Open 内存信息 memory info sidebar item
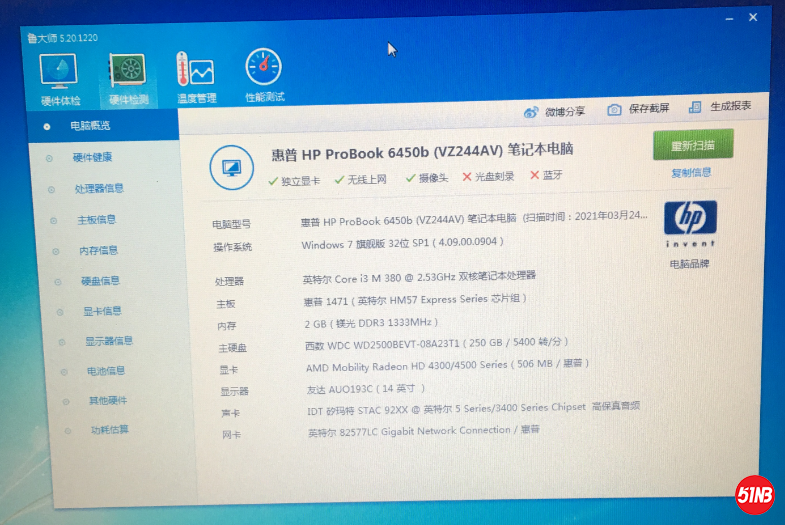 point(99,250)
